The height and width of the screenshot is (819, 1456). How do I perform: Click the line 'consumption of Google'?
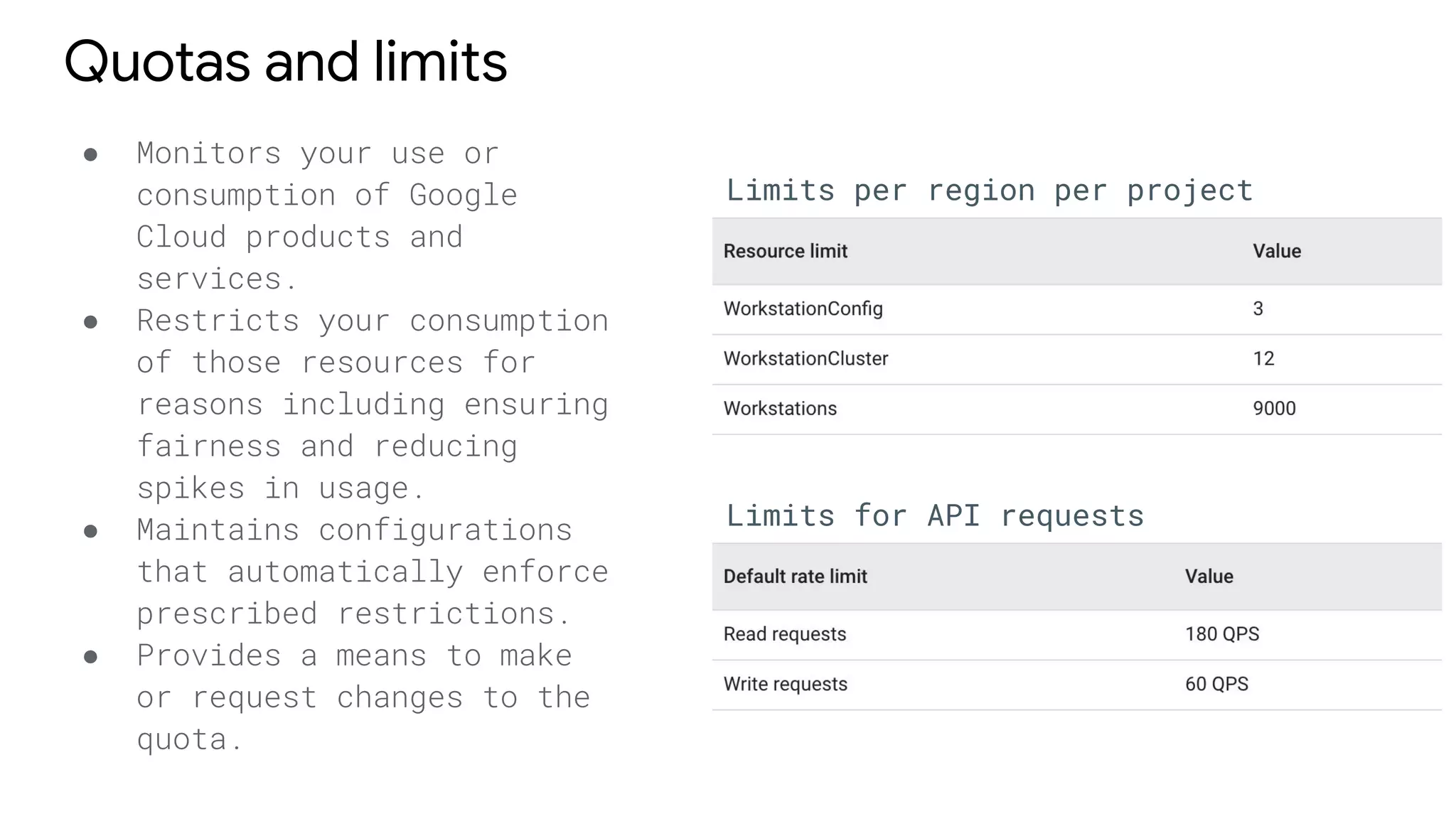click(327, 196)
